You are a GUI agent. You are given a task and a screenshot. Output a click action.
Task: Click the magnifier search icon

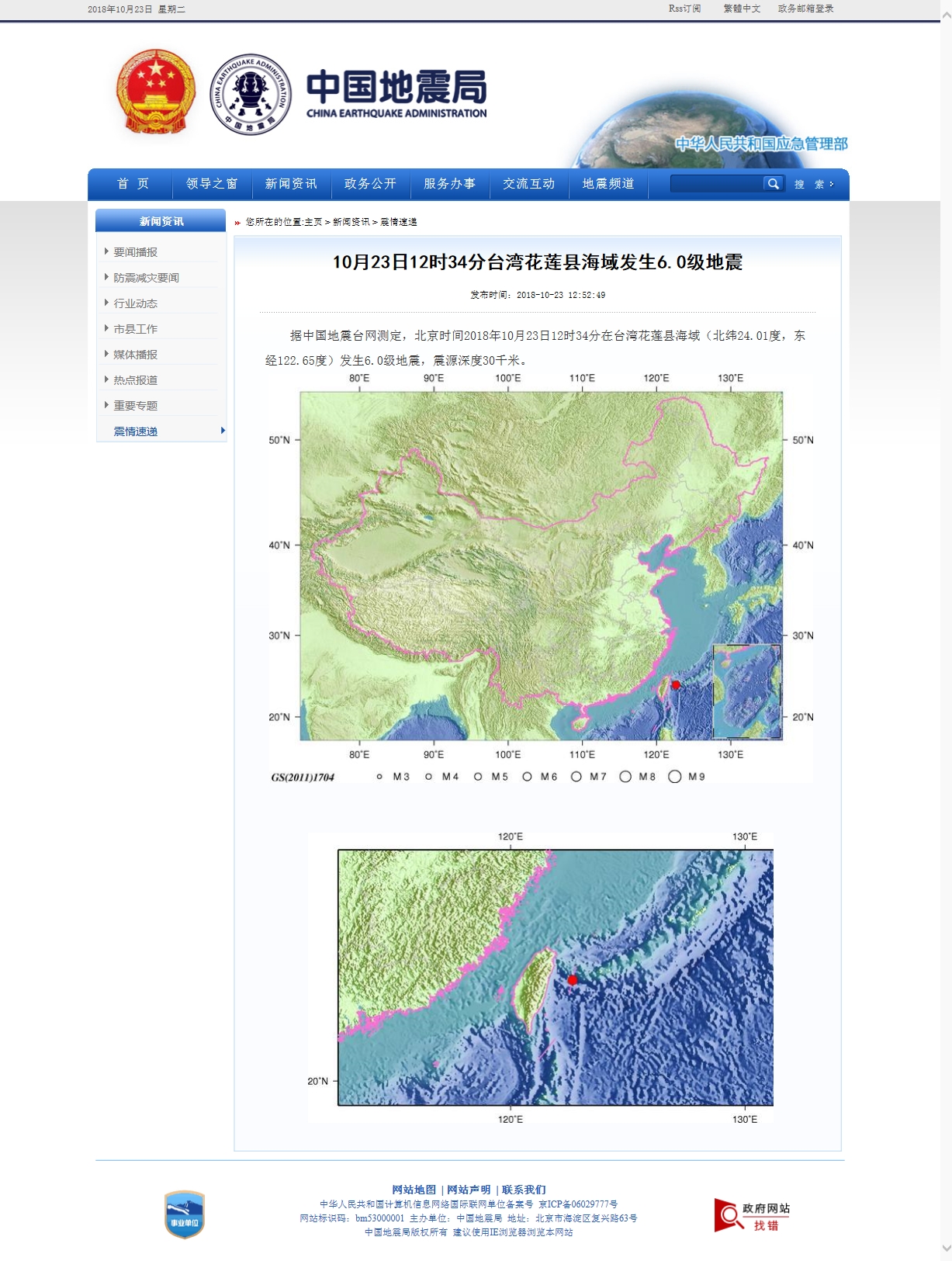(x=773, y=184)
